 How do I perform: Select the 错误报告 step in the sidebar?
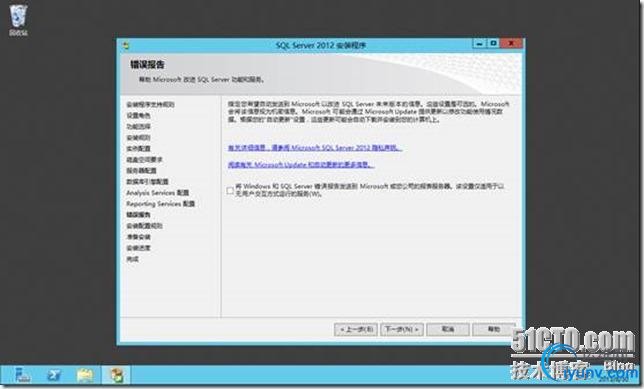coord(138,215)
